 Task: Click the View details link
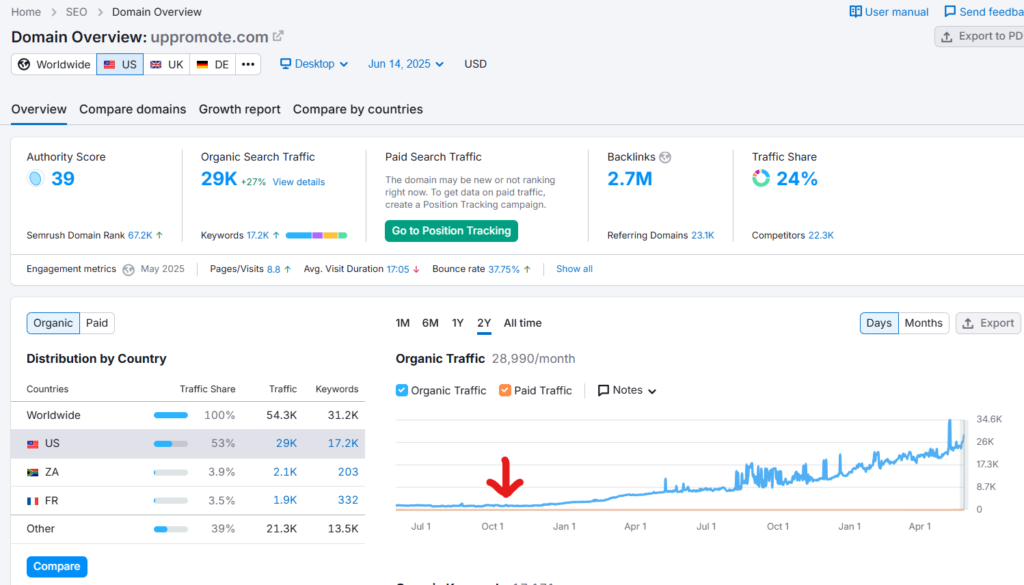(298, 182)
